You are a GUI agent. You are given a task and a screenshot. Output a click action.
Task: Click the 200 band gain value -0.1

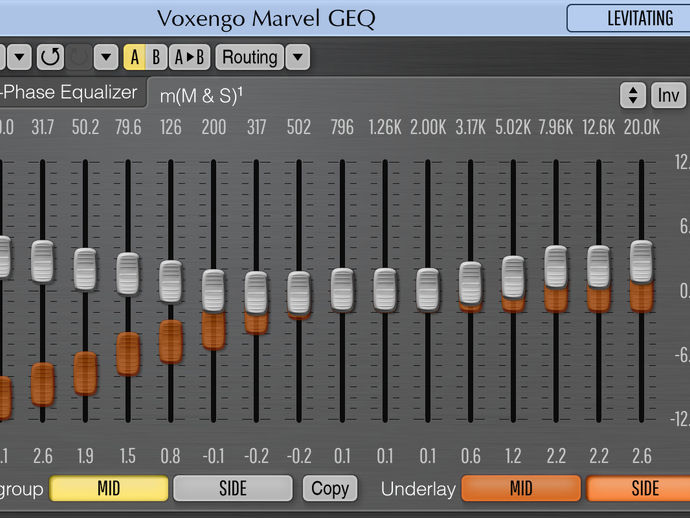[x=213, y=456]
